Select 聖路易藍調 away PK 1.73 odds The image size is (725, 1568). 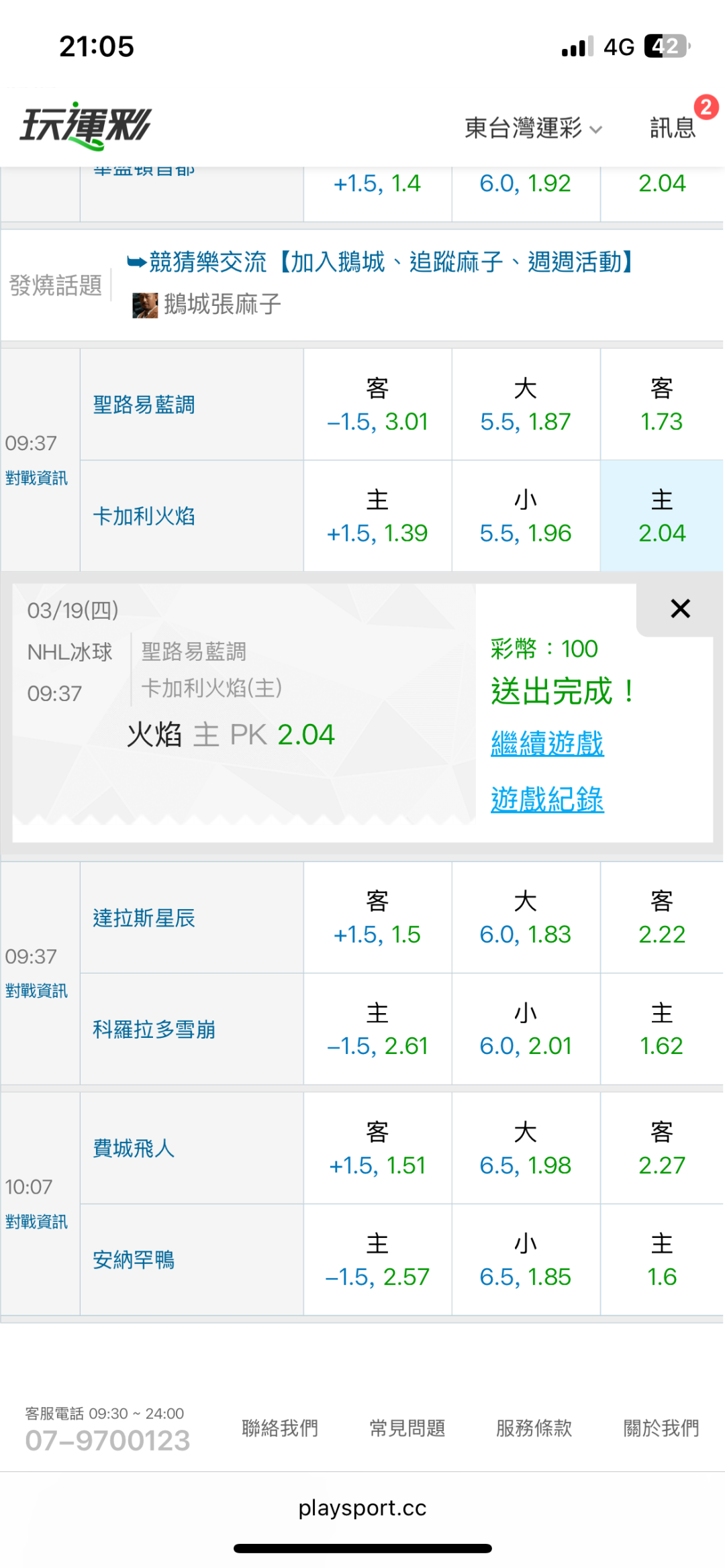click(661, 405)
